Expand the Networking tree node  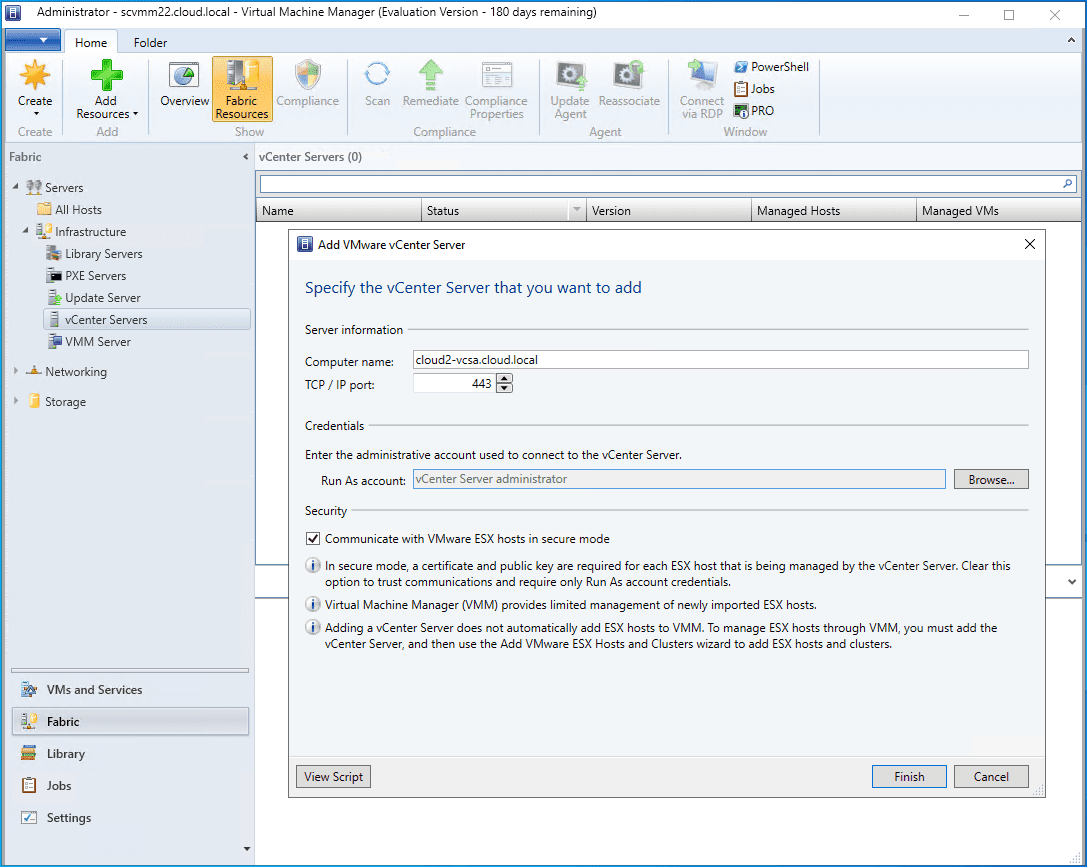click(x=16, y=372)
